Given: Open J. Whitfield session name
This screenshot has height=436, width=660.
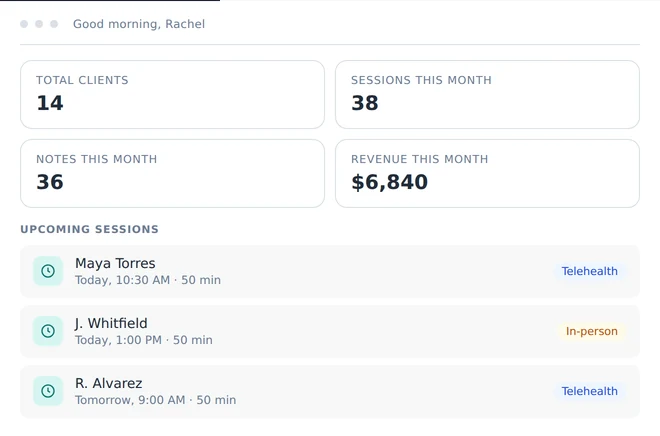Looking at the screenshot, I should point(111,323).
